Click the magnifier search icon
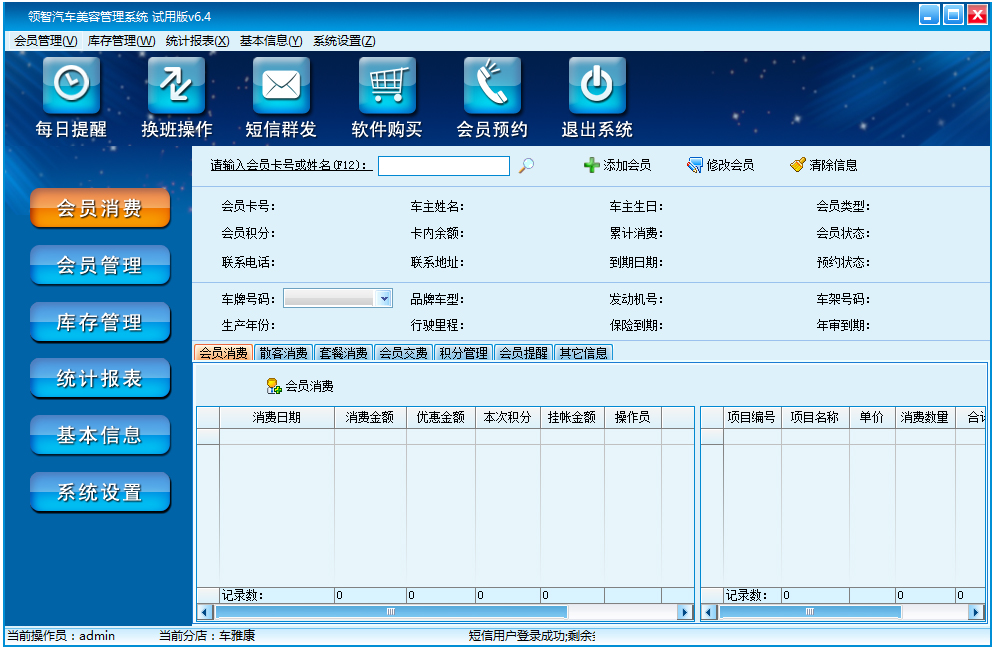Screen dimensions: 994x651 [x=526, y=165]
